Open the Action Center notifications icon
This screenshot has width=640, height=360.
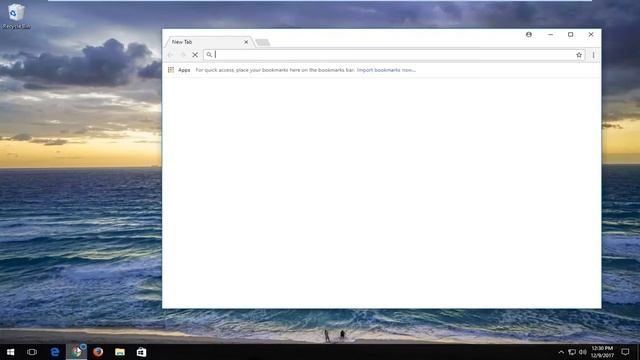(625, 352)
